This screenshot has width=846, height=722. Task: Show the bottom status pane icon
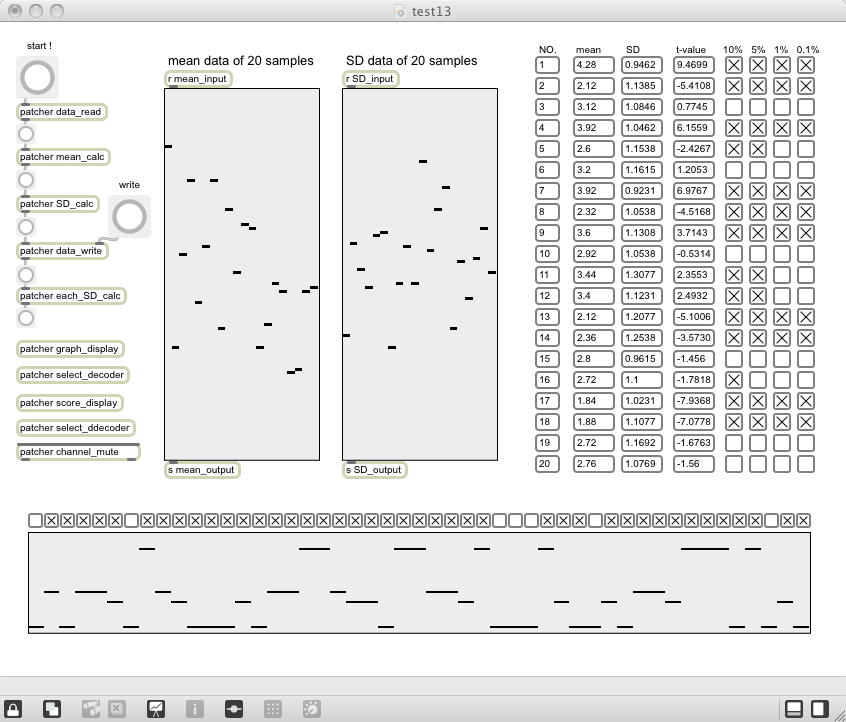794,709
